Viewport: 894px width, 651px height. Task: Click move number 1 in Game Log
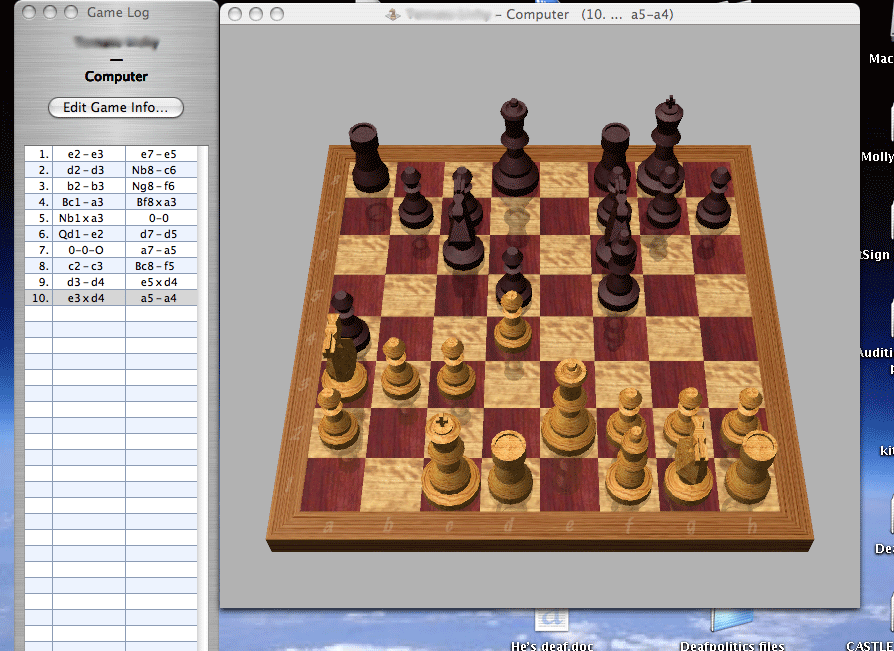coord(43,154)
